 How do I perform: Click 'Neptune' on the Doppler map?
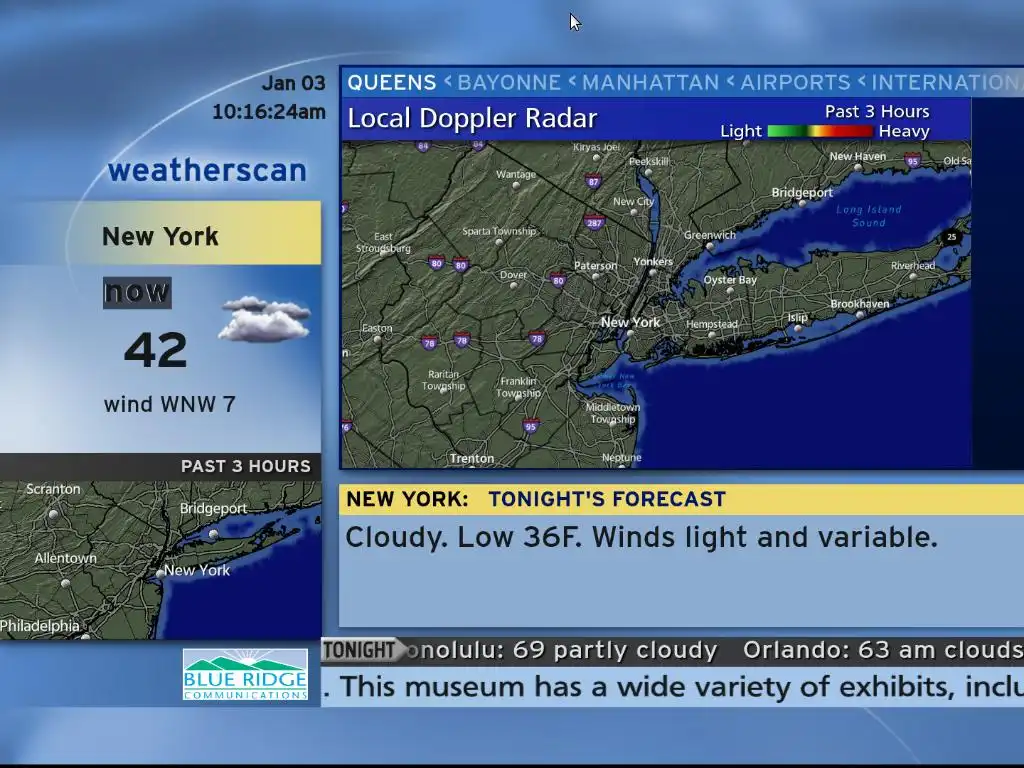[622, 458]
